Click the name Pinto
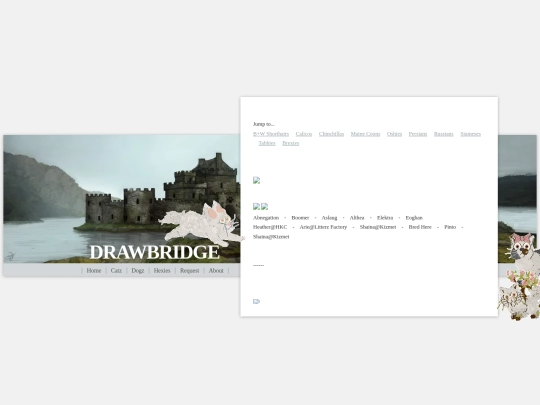The height and width of the screenshot is (405, 540). click(x=450, y=227)
